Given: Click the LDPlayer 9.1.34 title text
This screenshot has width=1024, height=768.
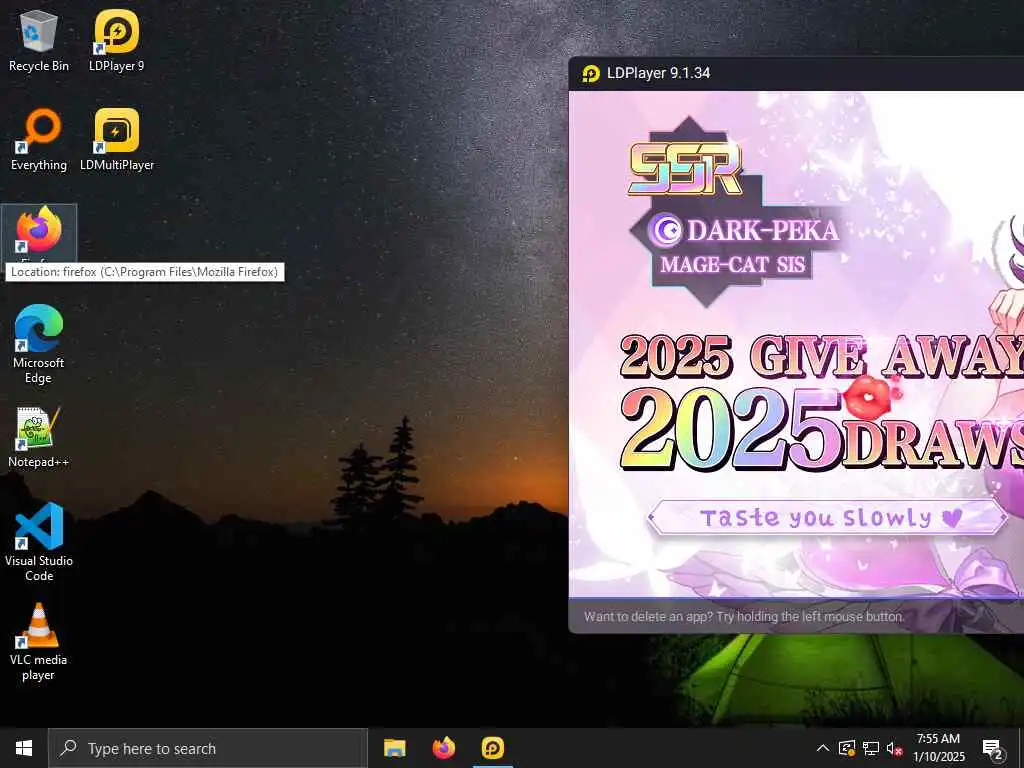Looking at the screenshot, I should point(658,73).
